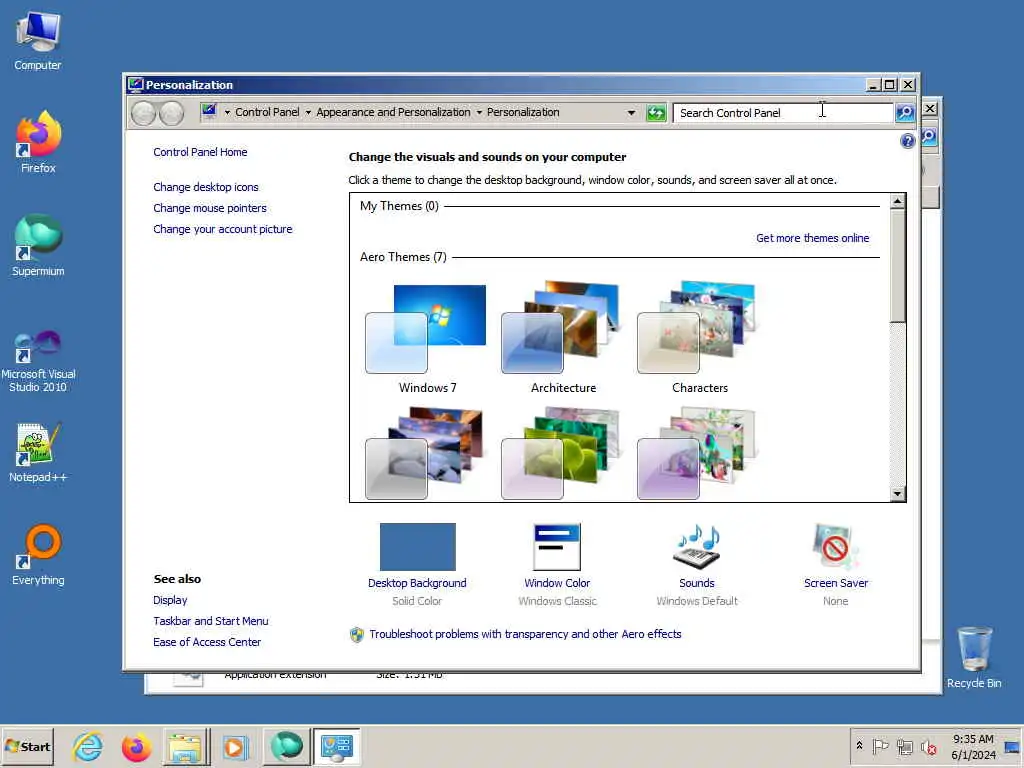Select Microsoft Visual Studio 2010 desktop shortcut
Viewport: 1024px width, 768px height.
click(x=38, y=360)
